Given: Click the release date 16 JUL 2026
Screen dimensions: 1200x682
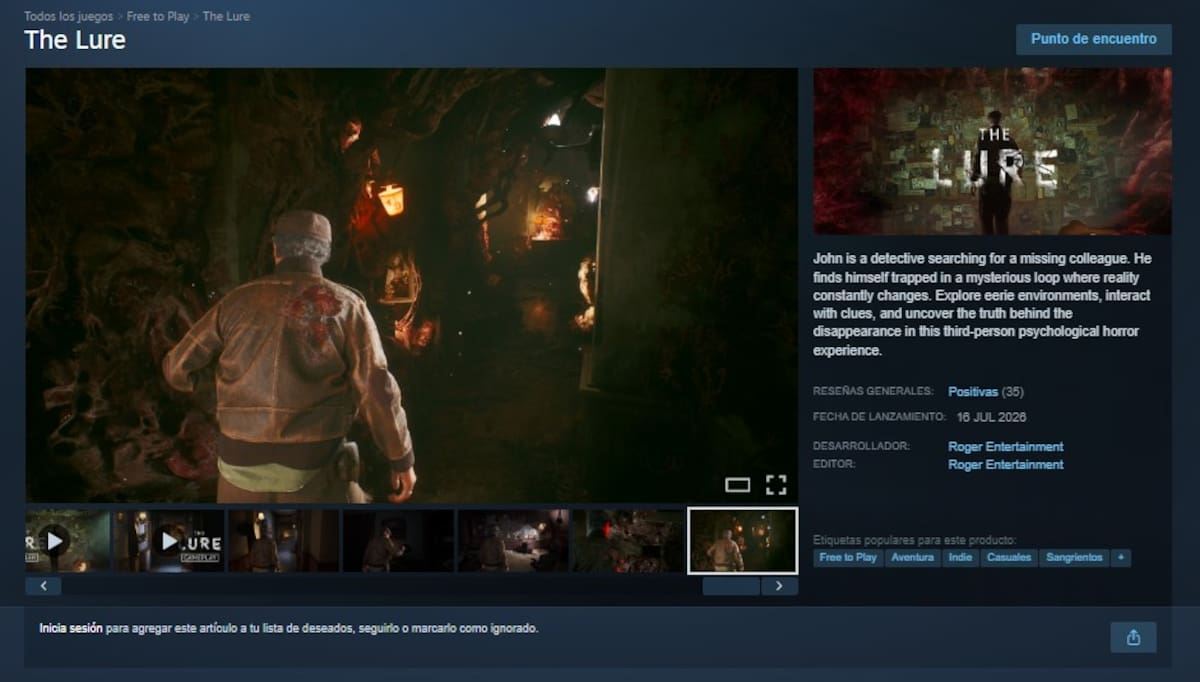Looking at the screenshot, I should 991,417.
